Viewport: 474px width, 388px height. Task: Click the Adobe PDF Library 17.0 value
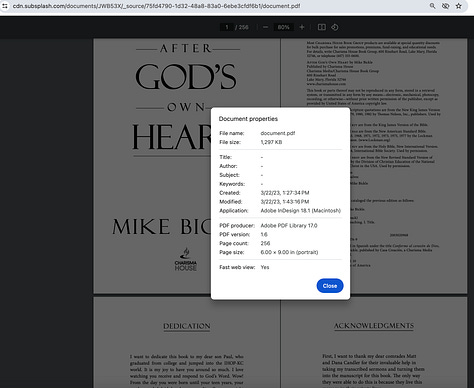click(289, 226)
